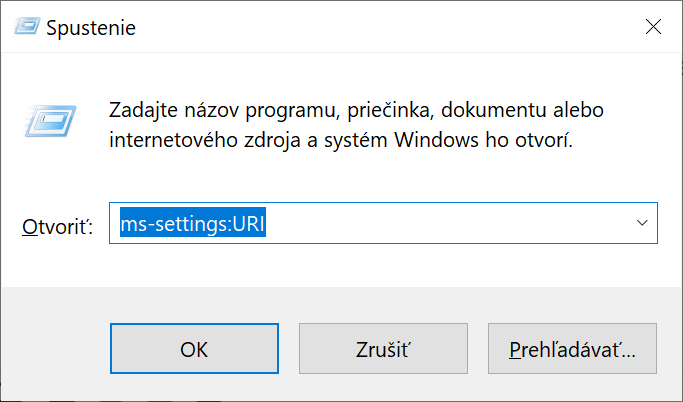Viewport: 683px width, 402px height.
Task: Click empty title bar area right of Spustenie
Action: [380, 28]
